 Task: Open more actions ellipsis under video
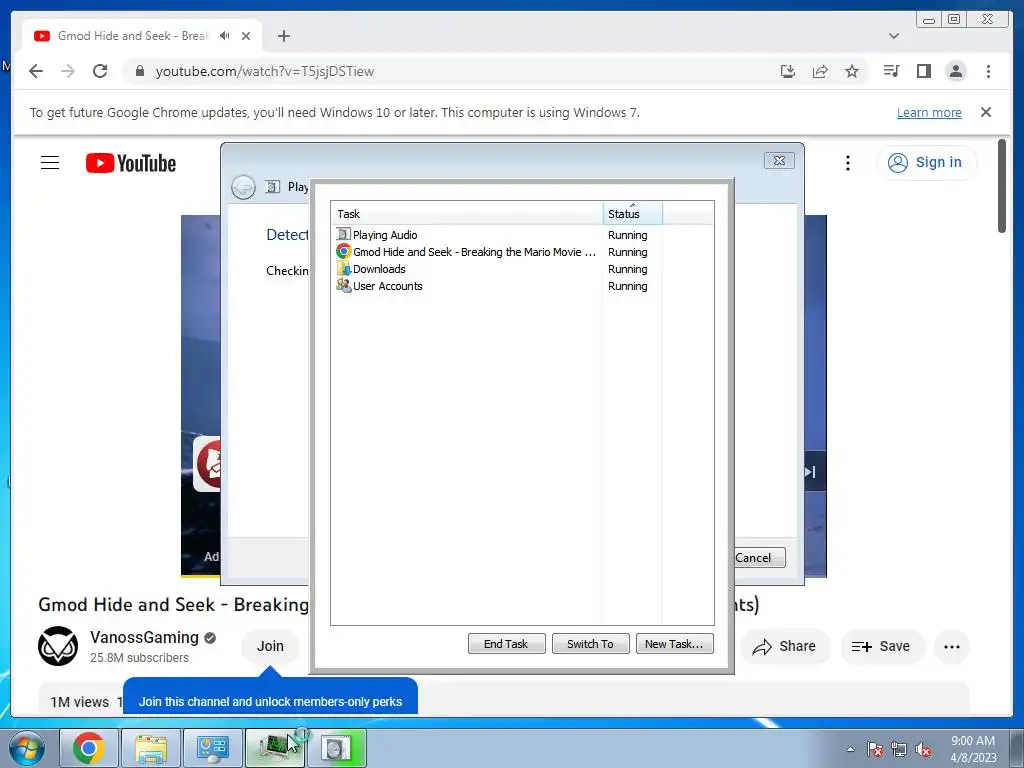pos(952,647)
